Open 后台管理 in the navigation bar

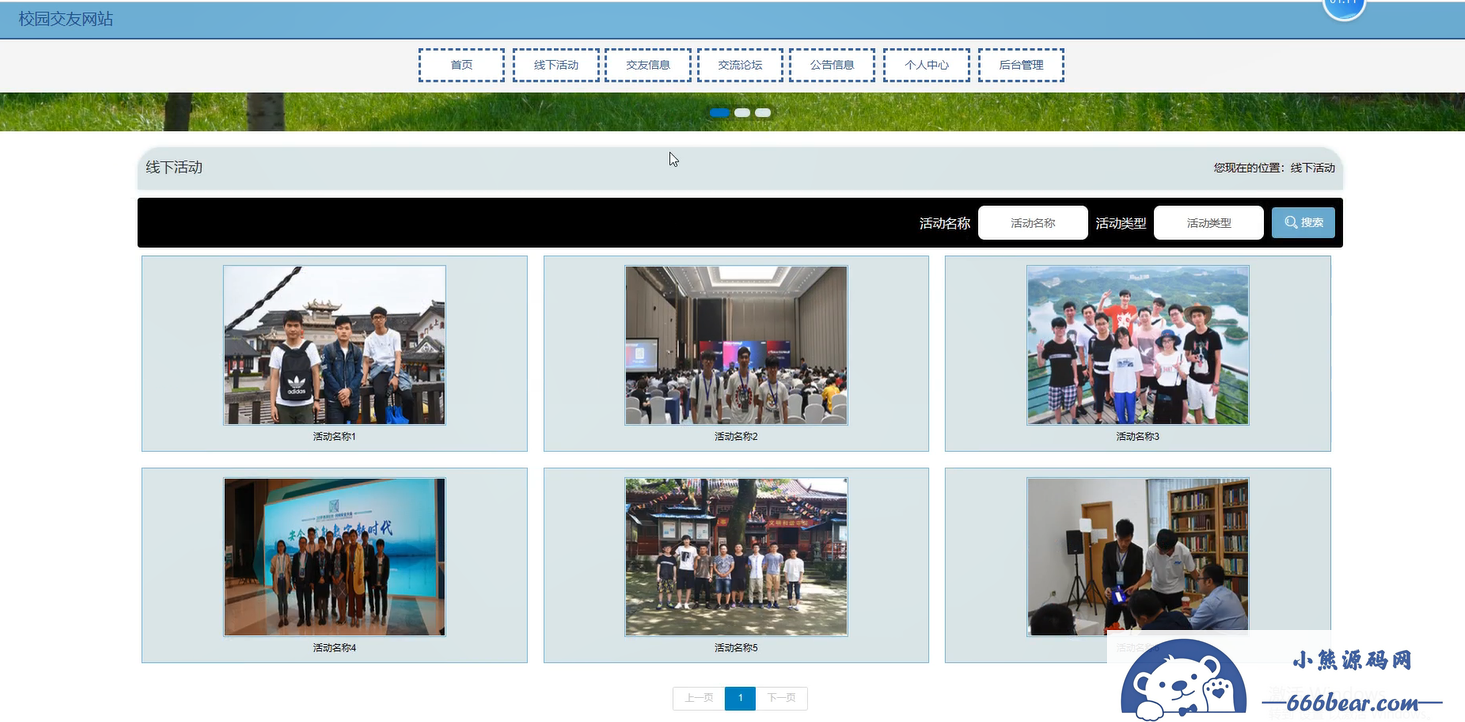(x=1021, y=65)
